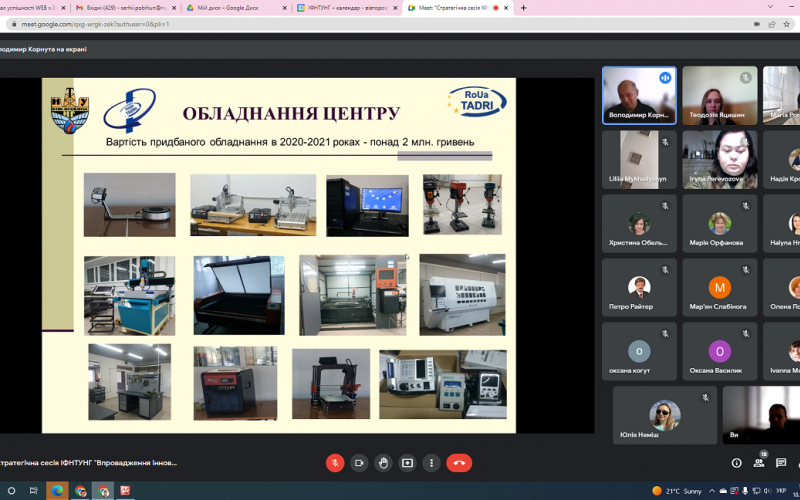Show the participants people panel

tap(759, 463)
